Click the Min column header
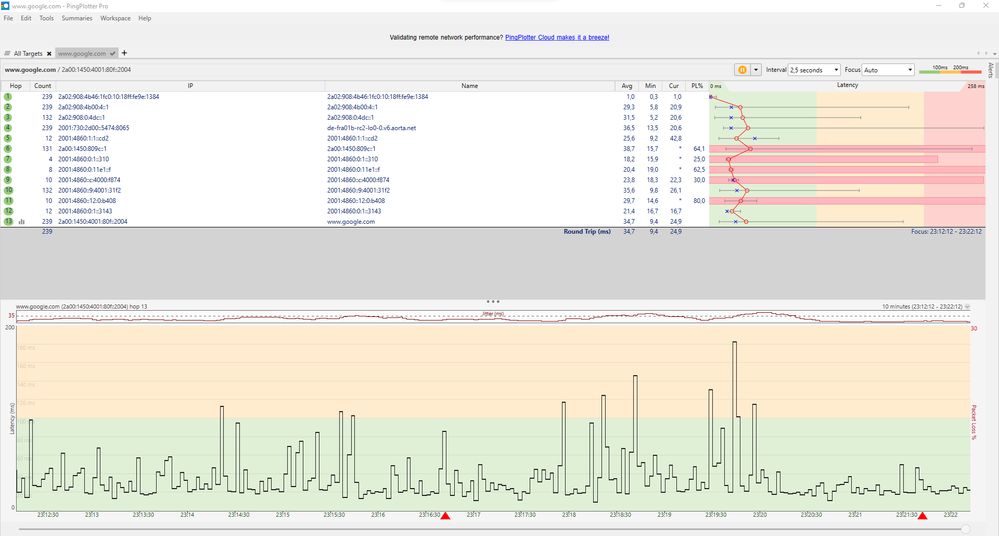The image size is (999, 536). [650, 86]
